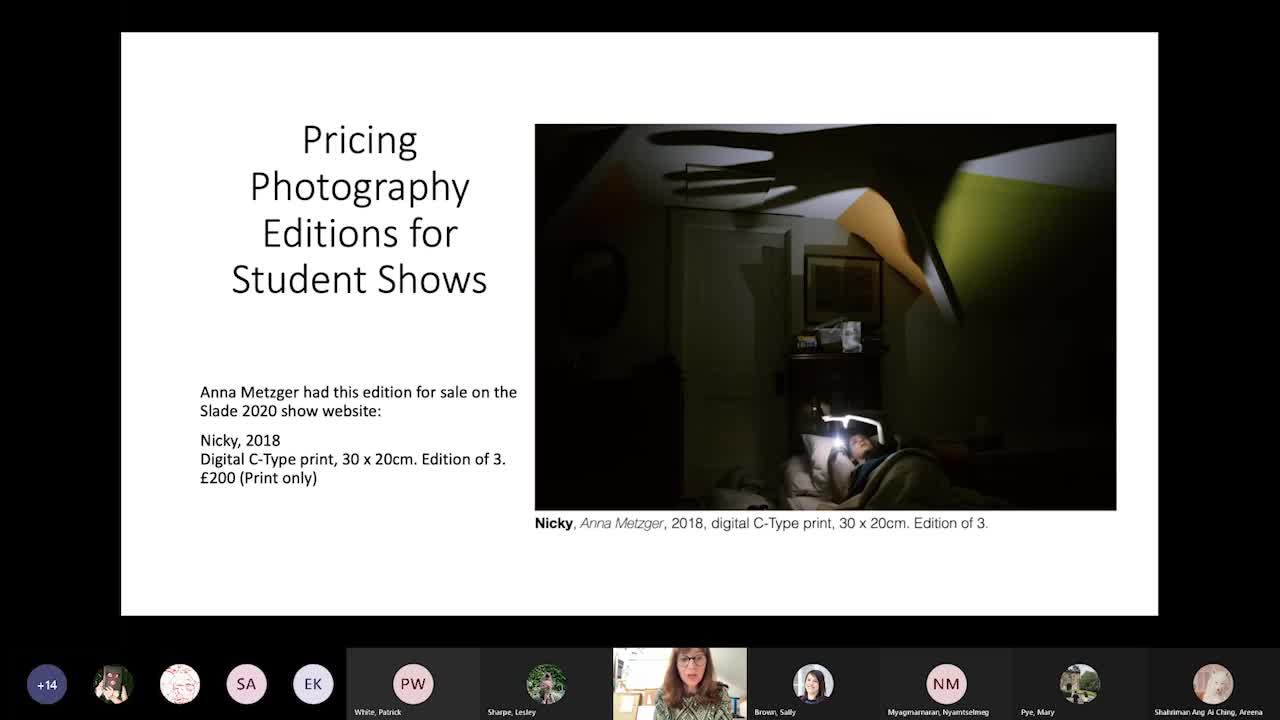Click the 'Brown, Sally' name label
The image size is (1280, 720).
775,712
